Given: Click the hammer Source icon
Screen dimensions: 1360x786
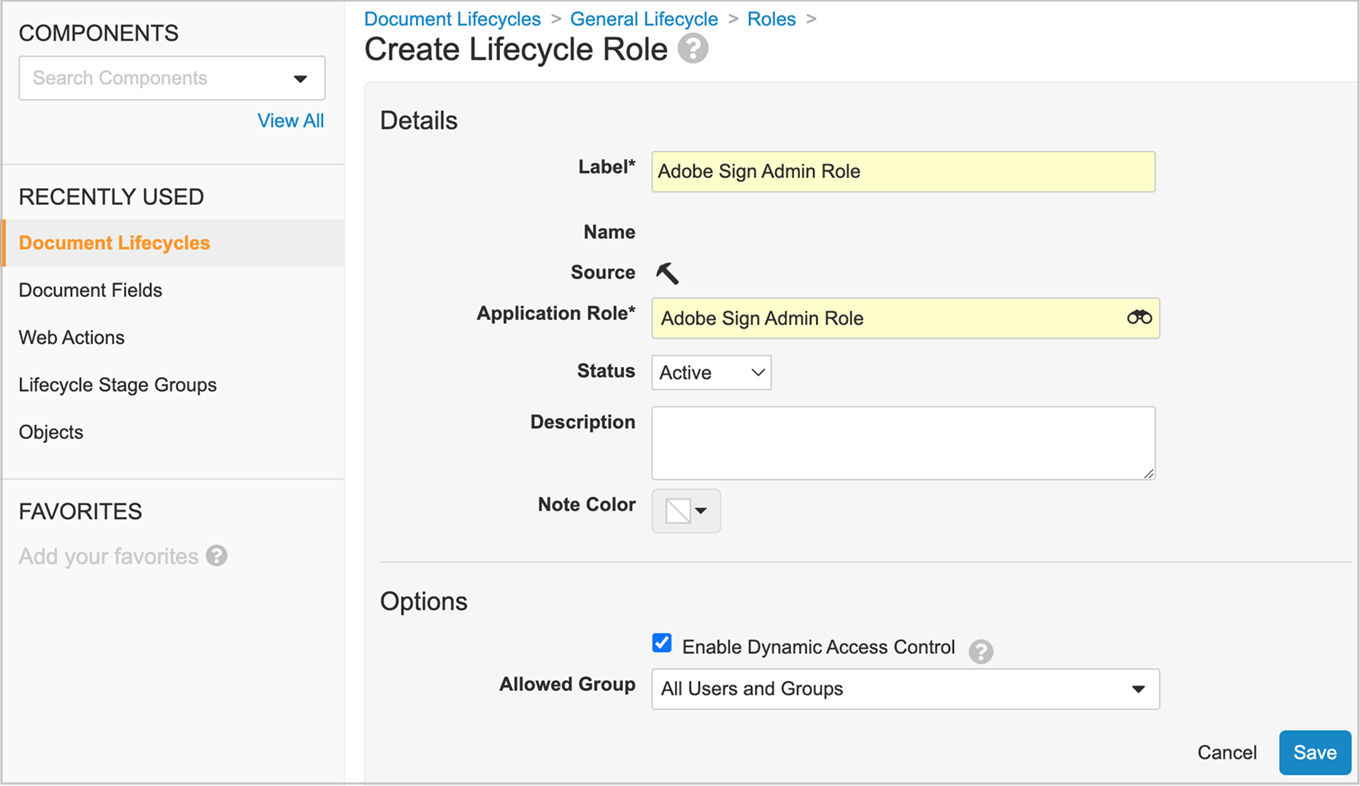Looking at the screenshot, I should click(x=667, y=272).
